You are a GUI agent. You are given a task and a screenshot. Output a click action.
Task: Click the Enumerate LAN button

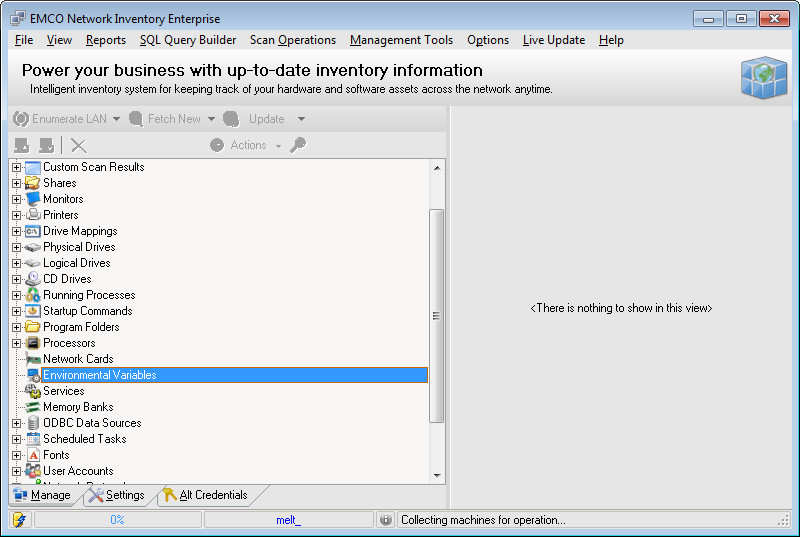[x=60, y=119]
